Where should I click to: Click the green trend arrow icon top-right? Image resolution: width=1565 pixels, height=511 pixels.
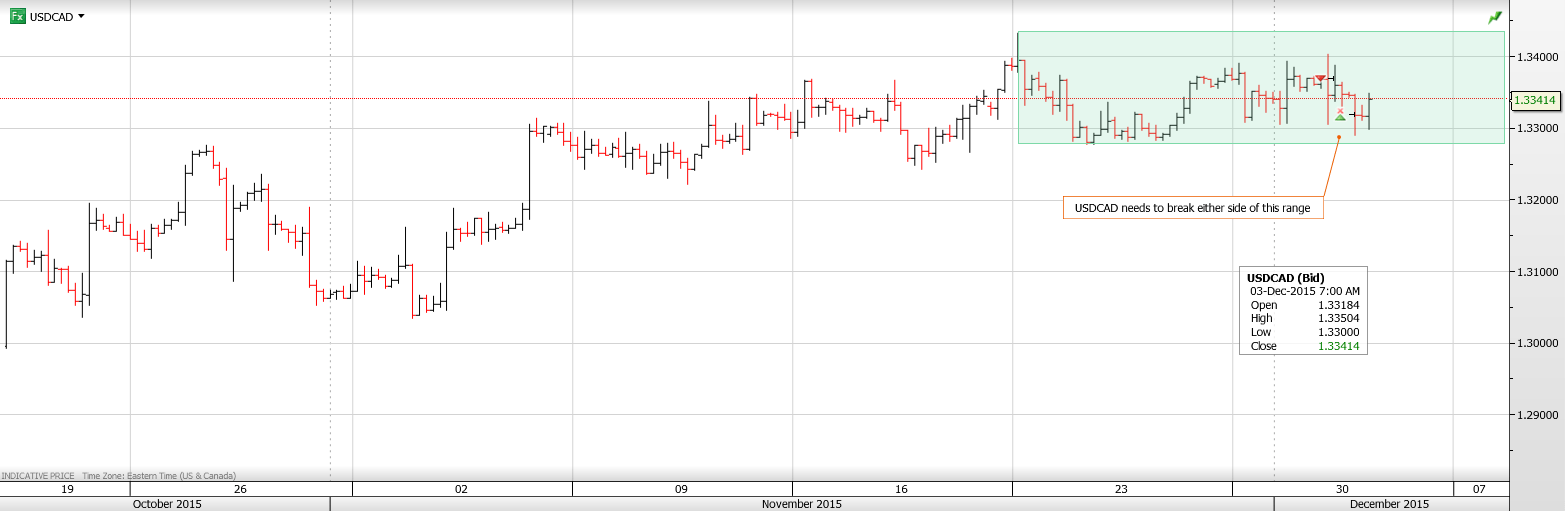tap(1495, 17)
